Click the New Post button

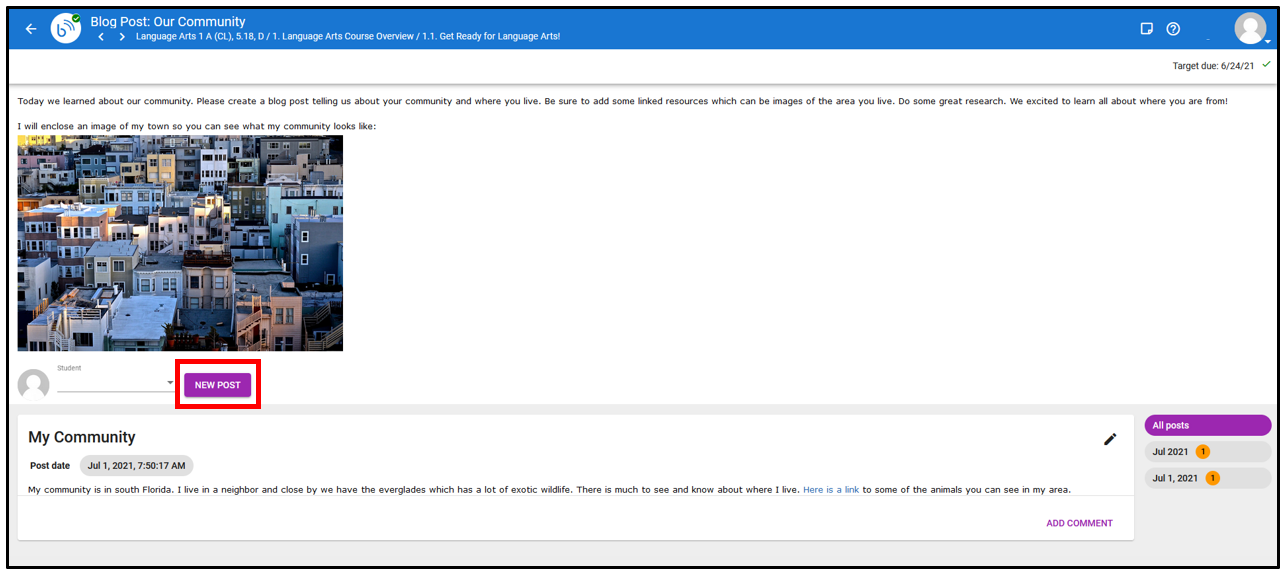[217, 385]
